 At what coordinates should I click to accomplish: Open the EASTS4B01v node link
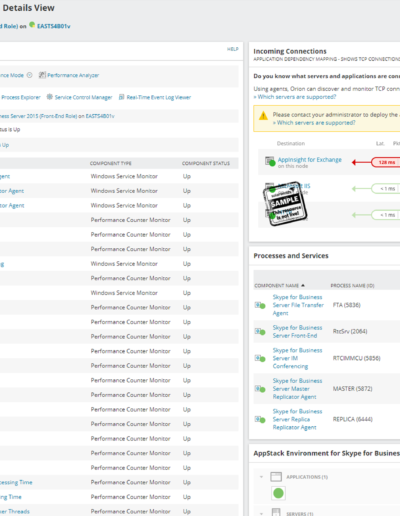(54, 26)
